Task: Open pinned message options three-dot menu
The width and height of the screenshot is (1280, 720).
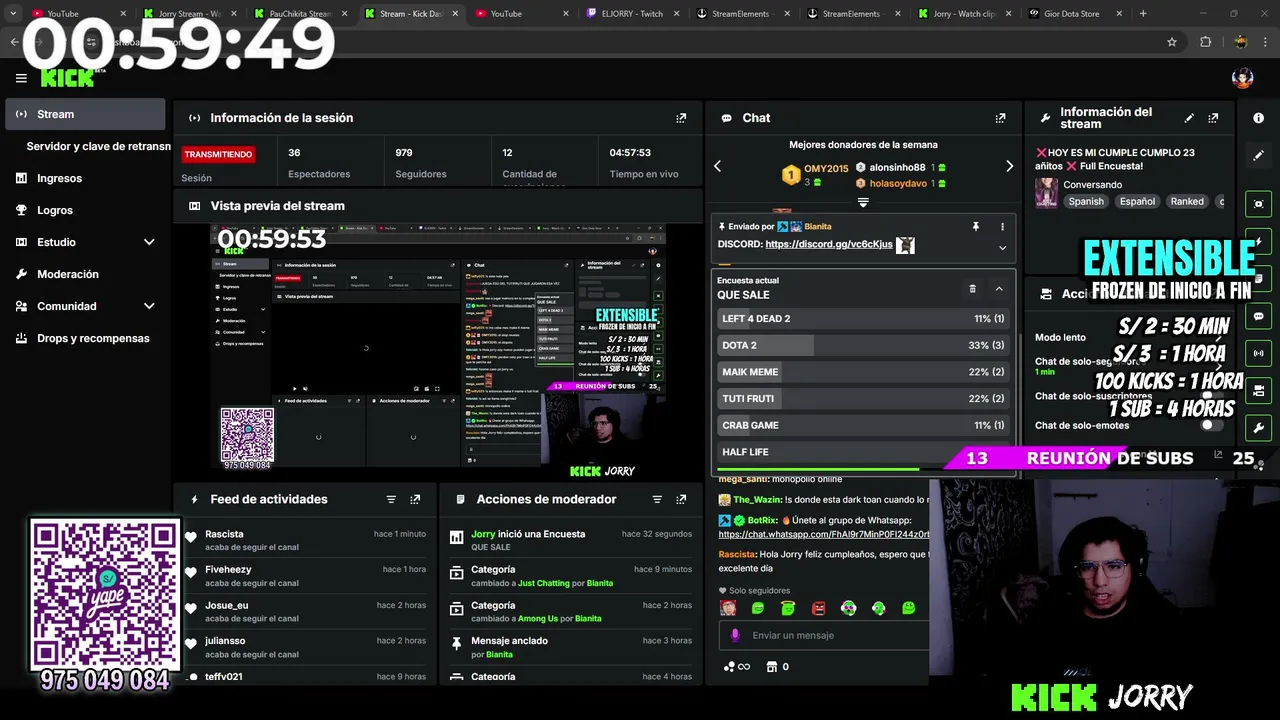Action: 1002,227
